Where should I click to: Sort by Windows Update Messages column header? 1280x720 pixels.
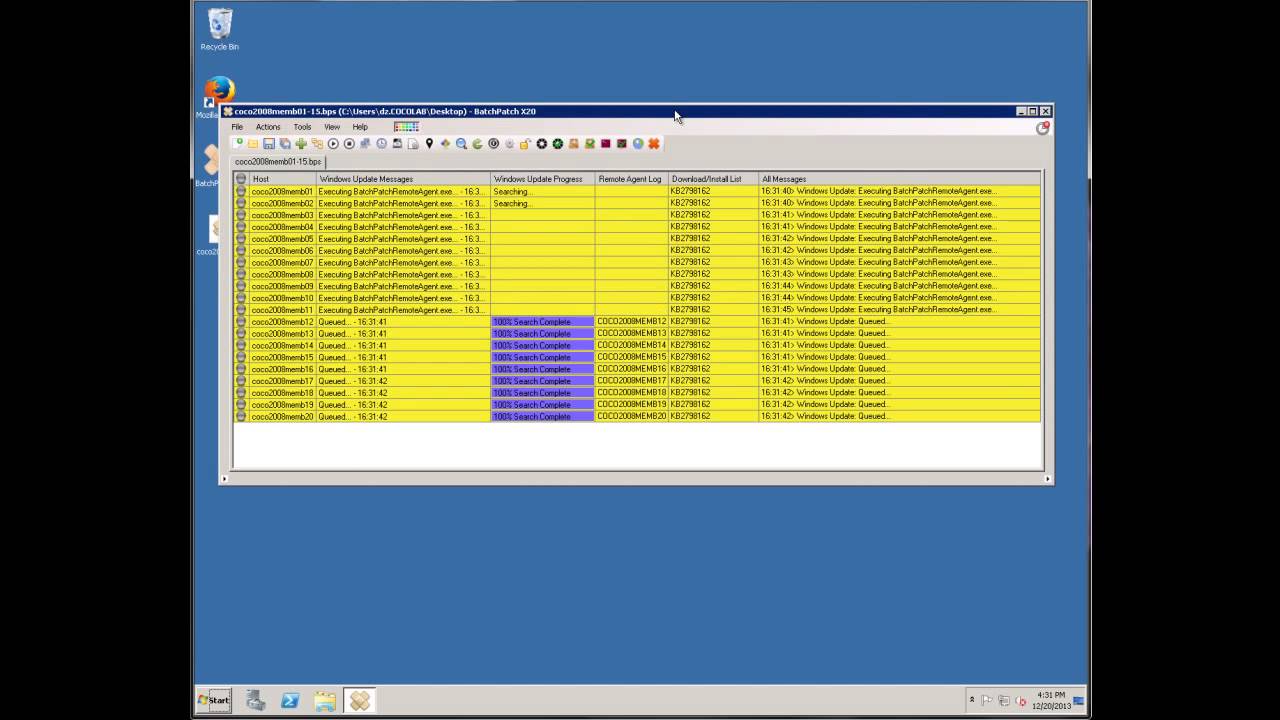point(403,179)
